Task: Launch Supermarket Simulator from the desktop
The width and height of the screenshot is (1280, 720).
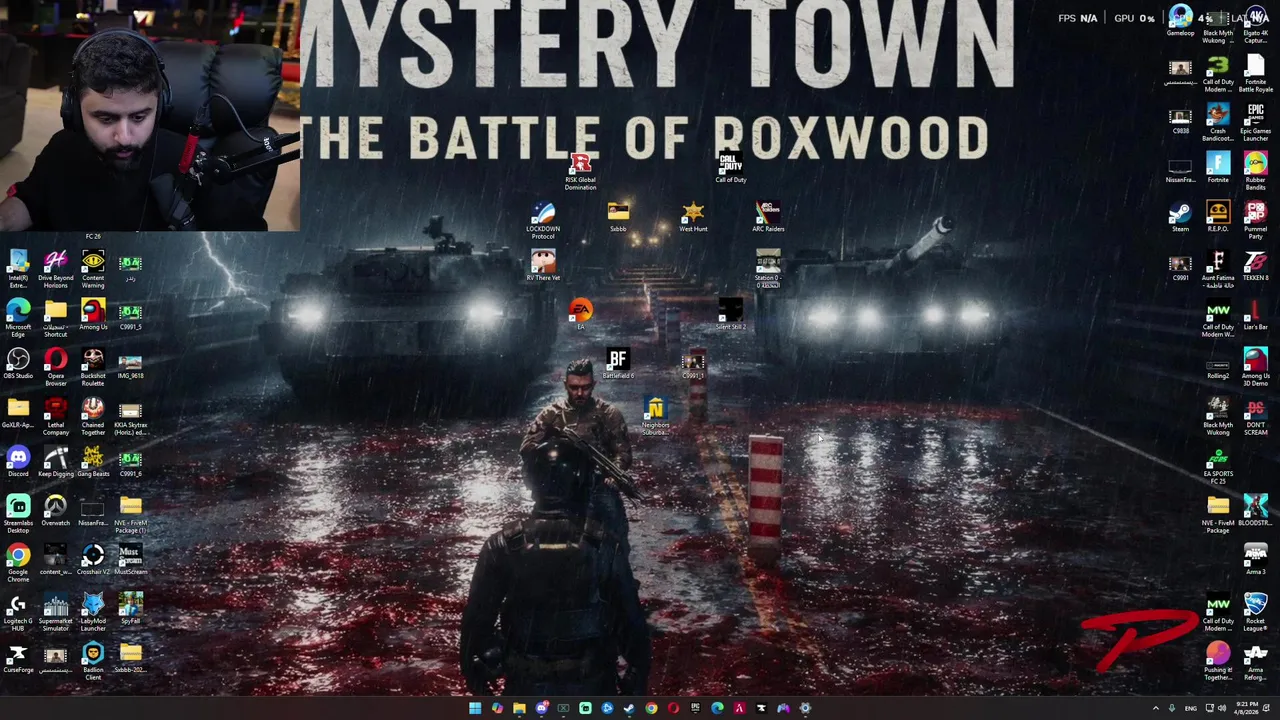Action: click(56, 612)
